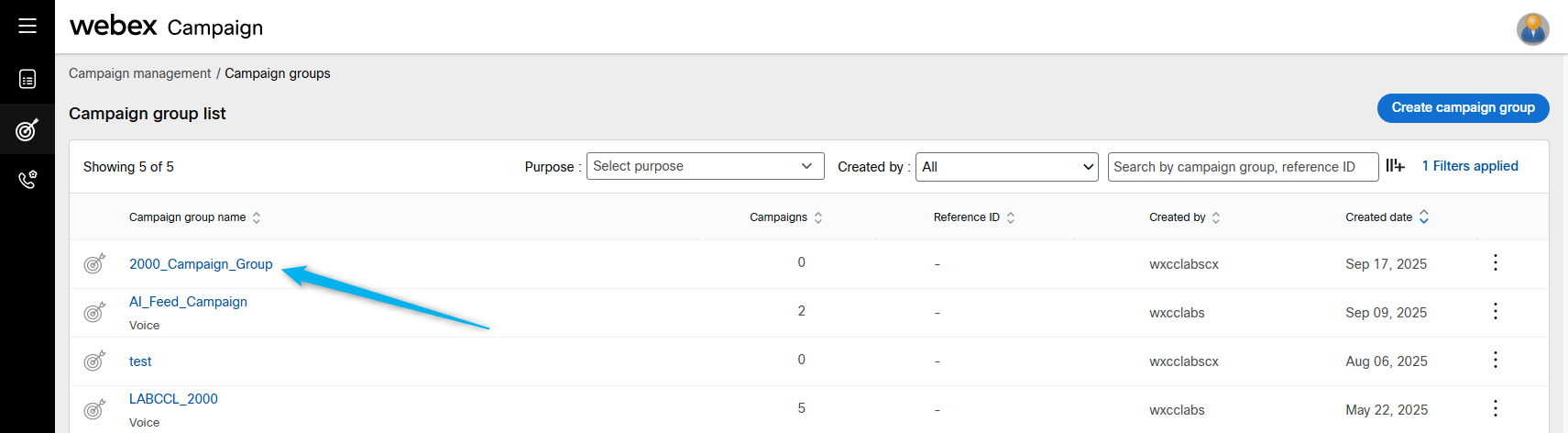The image size is (1568, 433).
Task: Open the hamburger navigation menu
Action: [27, 26]
